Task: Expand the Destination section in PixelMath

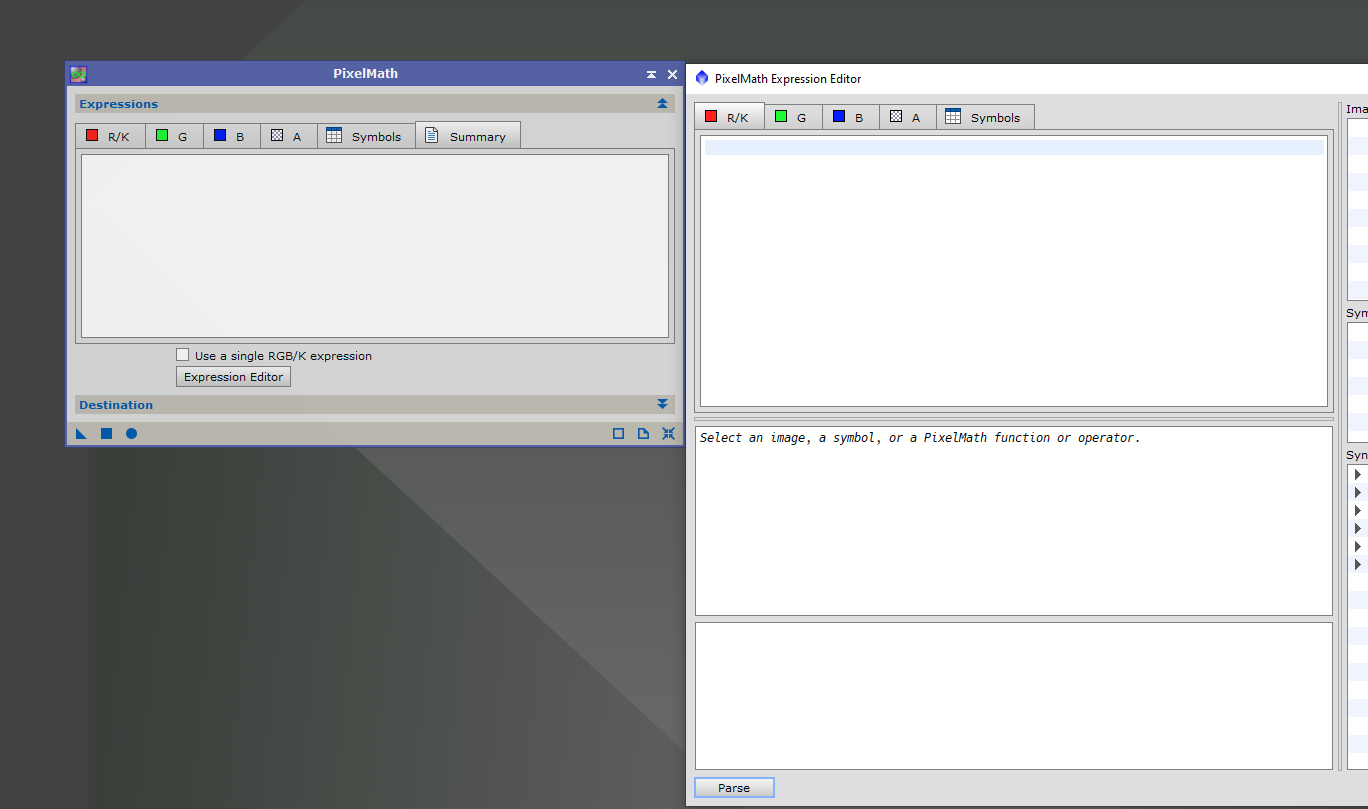Action: 662,404
